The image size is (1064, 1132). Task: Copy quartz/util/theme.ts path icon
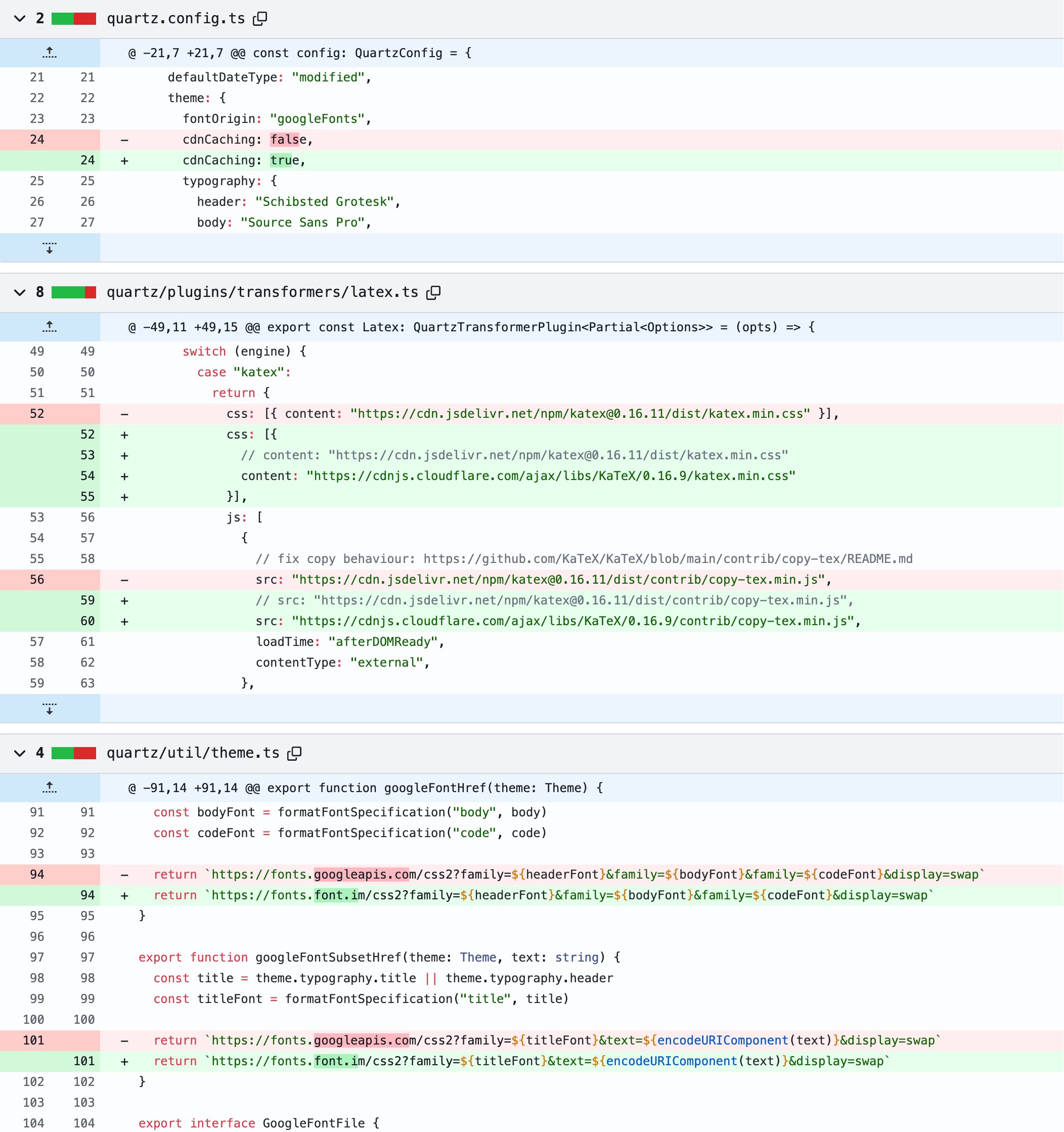[294, 753]
